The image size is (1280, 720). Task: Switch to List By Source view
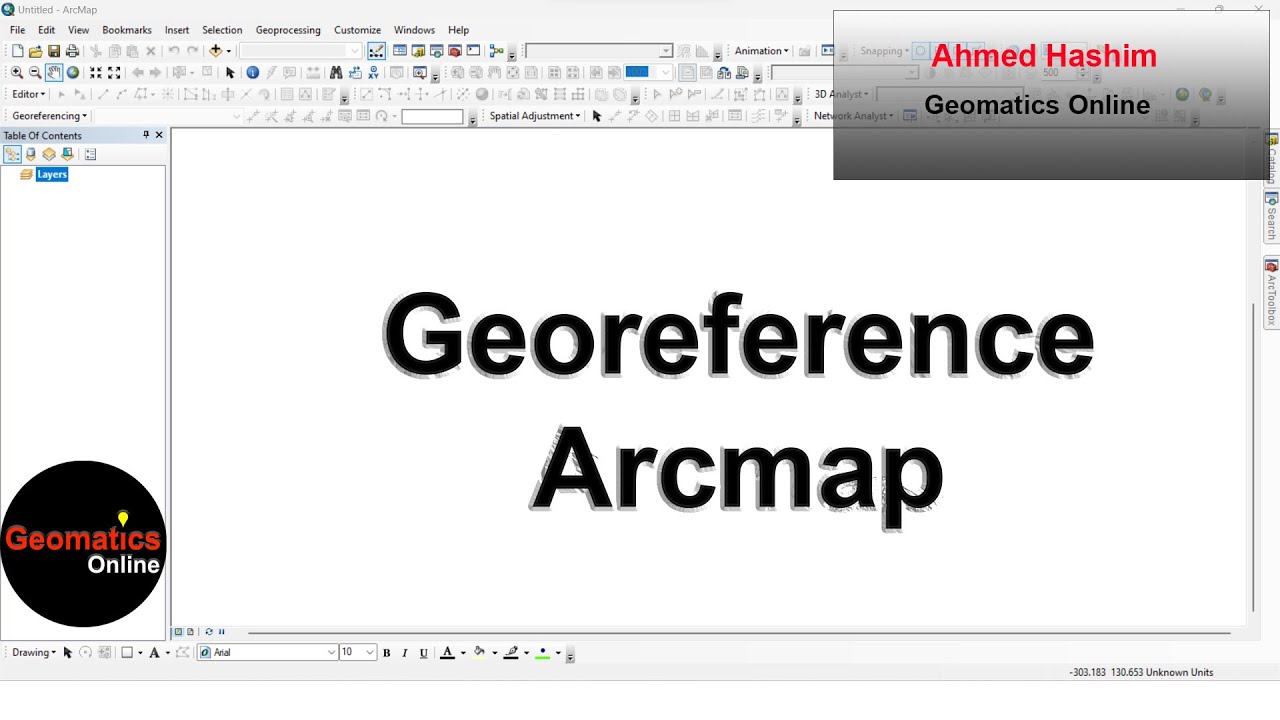tap(31, 154)
